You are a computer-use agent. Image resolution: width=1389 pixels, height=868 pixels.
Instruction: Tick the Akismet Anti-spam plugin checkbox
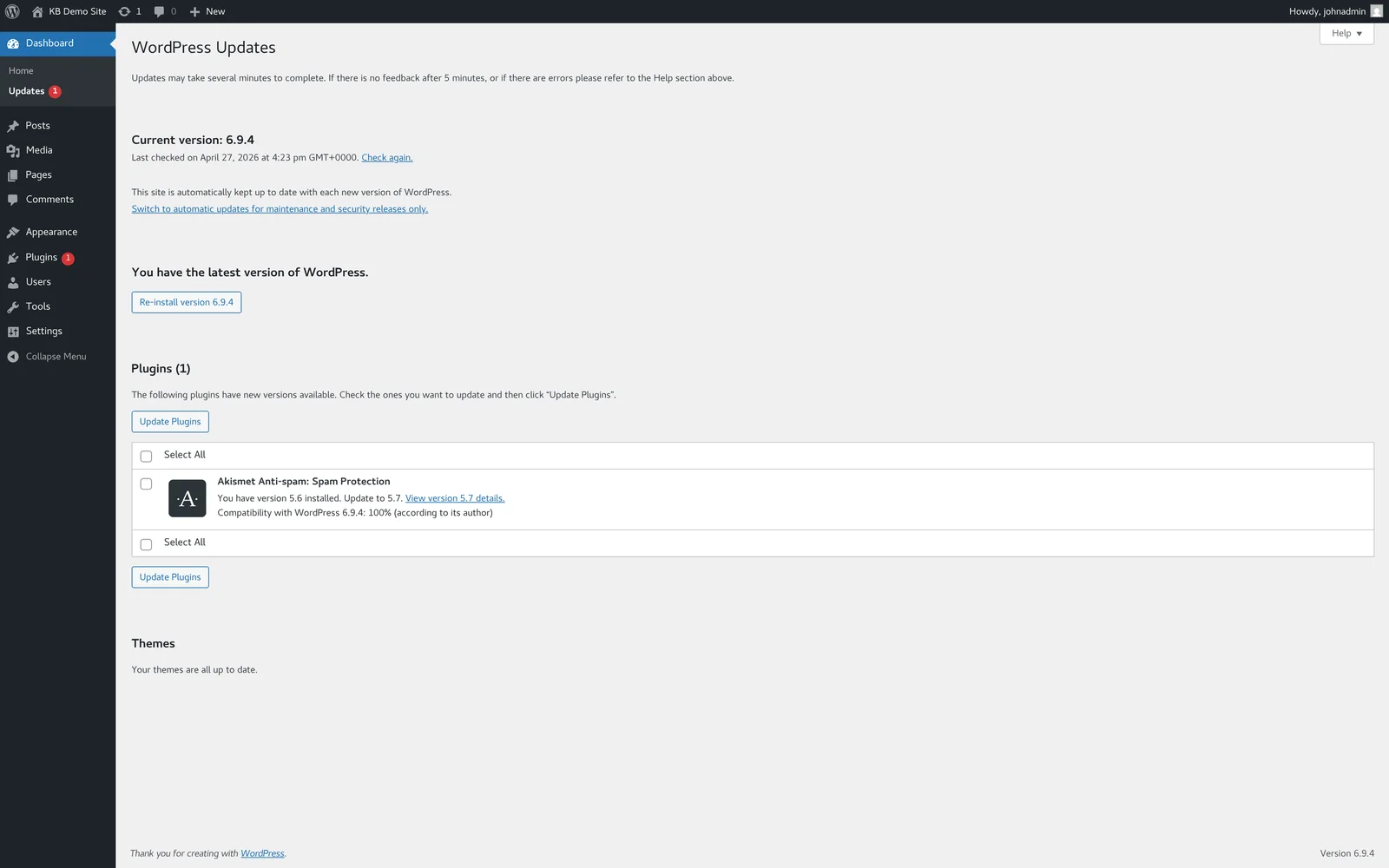146,483
